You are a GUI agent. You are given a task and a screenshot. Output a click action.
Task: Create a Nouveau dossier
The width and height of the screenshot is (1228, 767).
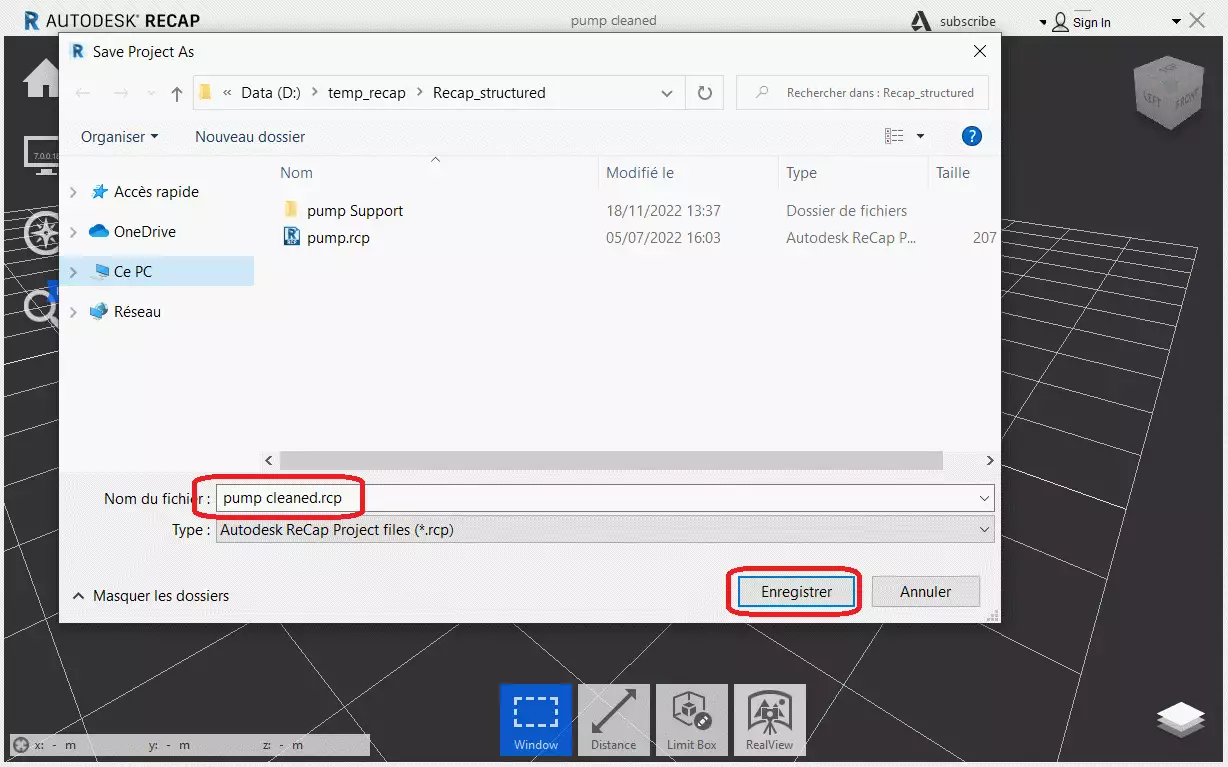click(x=250, y=136)
